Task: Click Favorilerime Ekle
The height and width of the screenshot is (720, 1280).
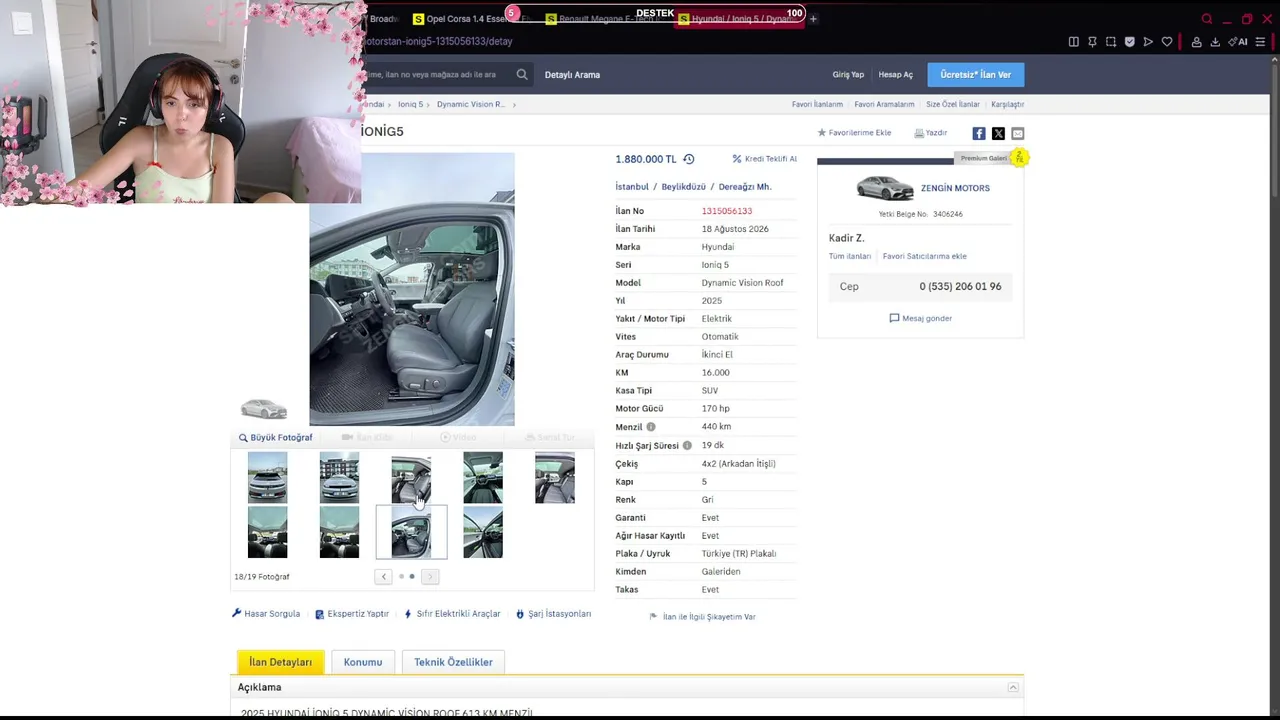Action: tap(854, 133)
